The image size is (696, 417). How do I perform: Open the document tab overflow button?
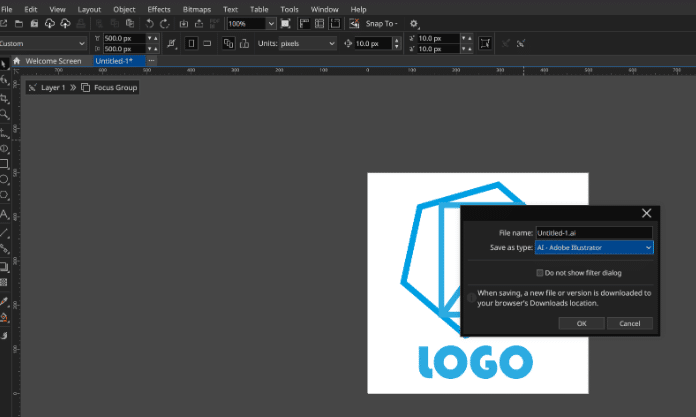pos(151,60)
